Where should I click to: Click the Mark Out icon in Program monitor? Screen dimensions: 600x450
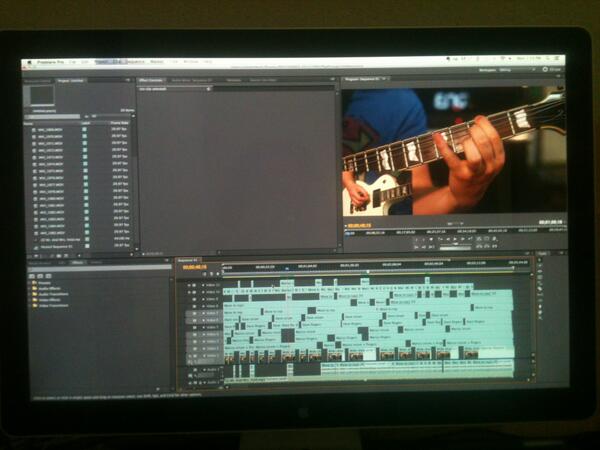(423, 239)
